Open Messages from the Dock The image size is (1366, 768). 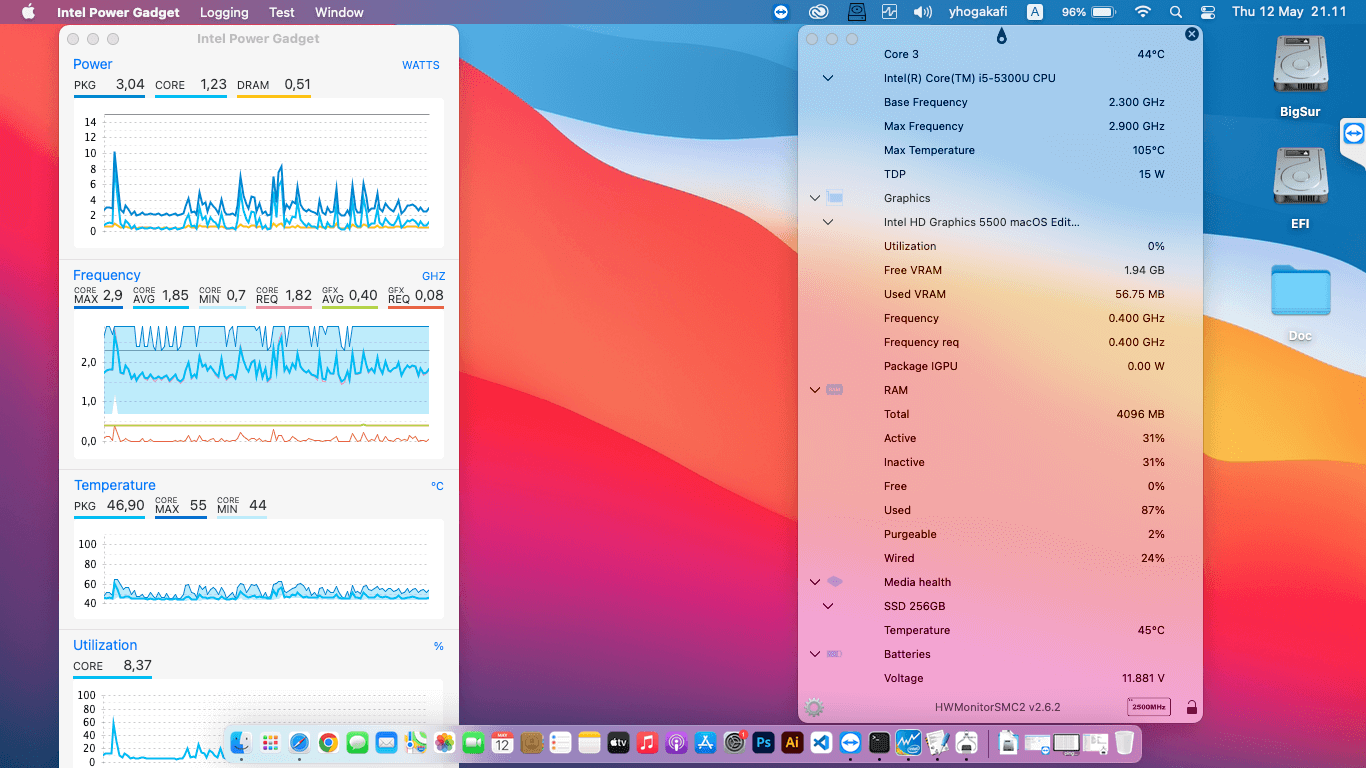(x=357, y=742)
